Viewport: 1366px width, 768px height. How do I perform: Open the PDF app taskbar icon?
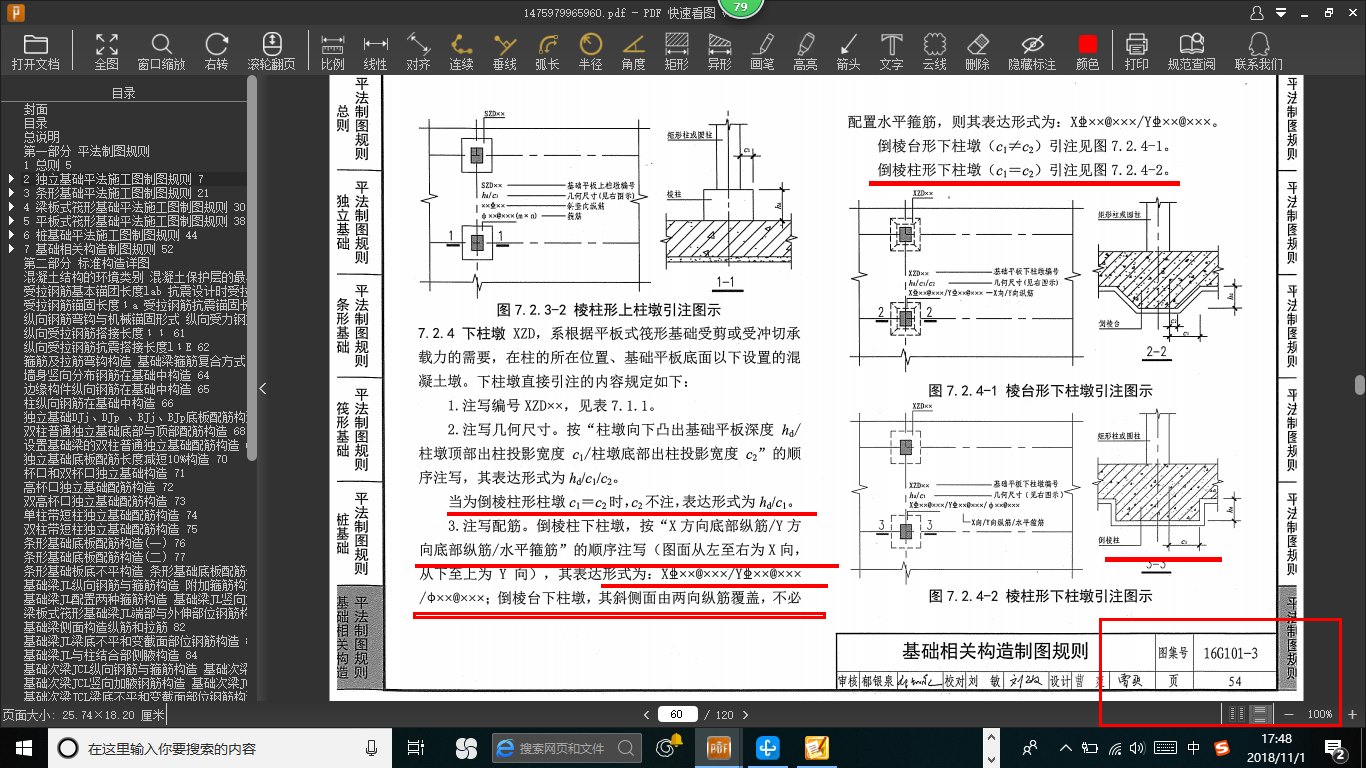(x=719, y=747)
